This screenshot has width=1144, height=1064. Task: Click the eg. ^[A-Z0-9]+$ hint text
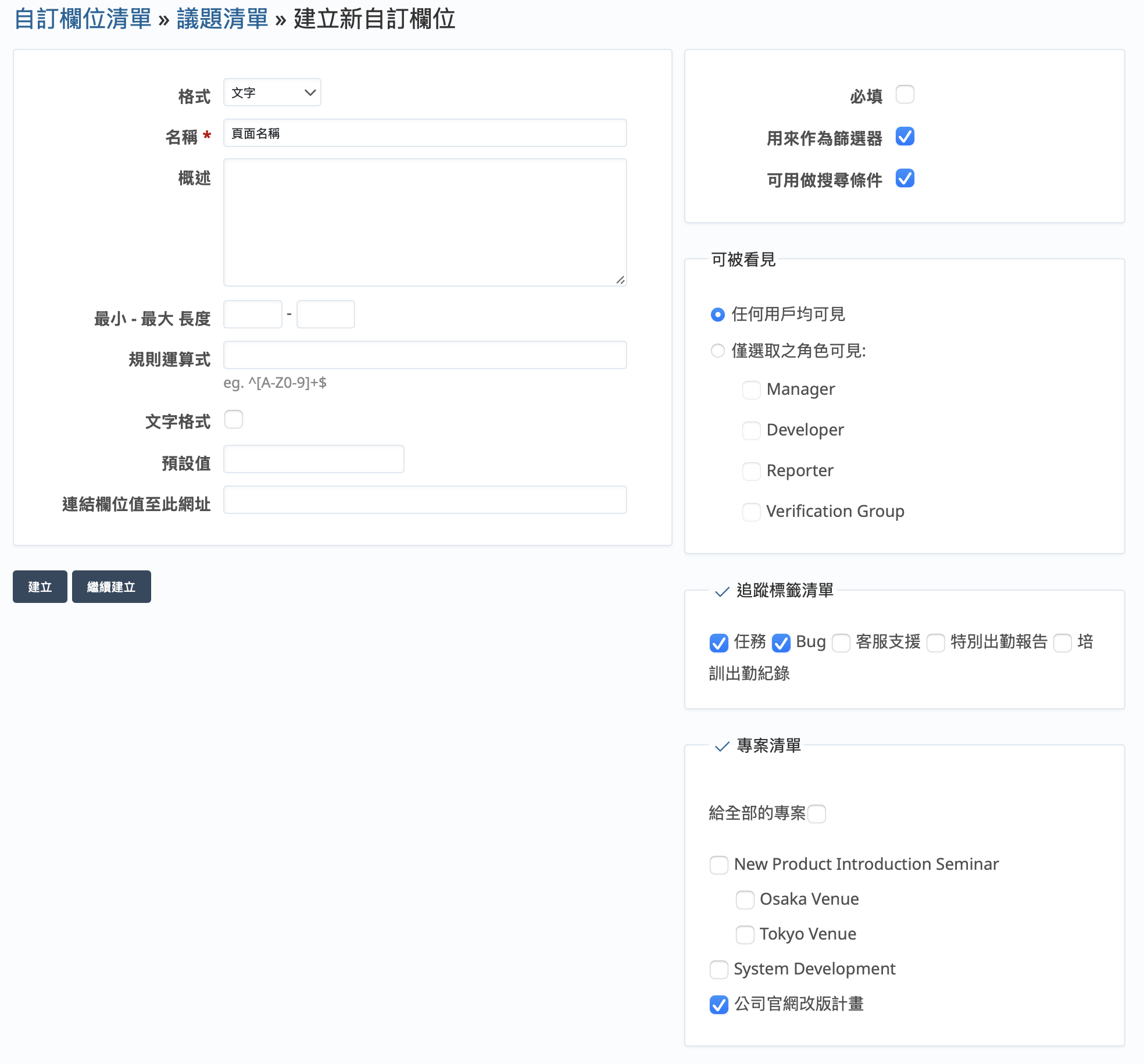pos(275,383)
